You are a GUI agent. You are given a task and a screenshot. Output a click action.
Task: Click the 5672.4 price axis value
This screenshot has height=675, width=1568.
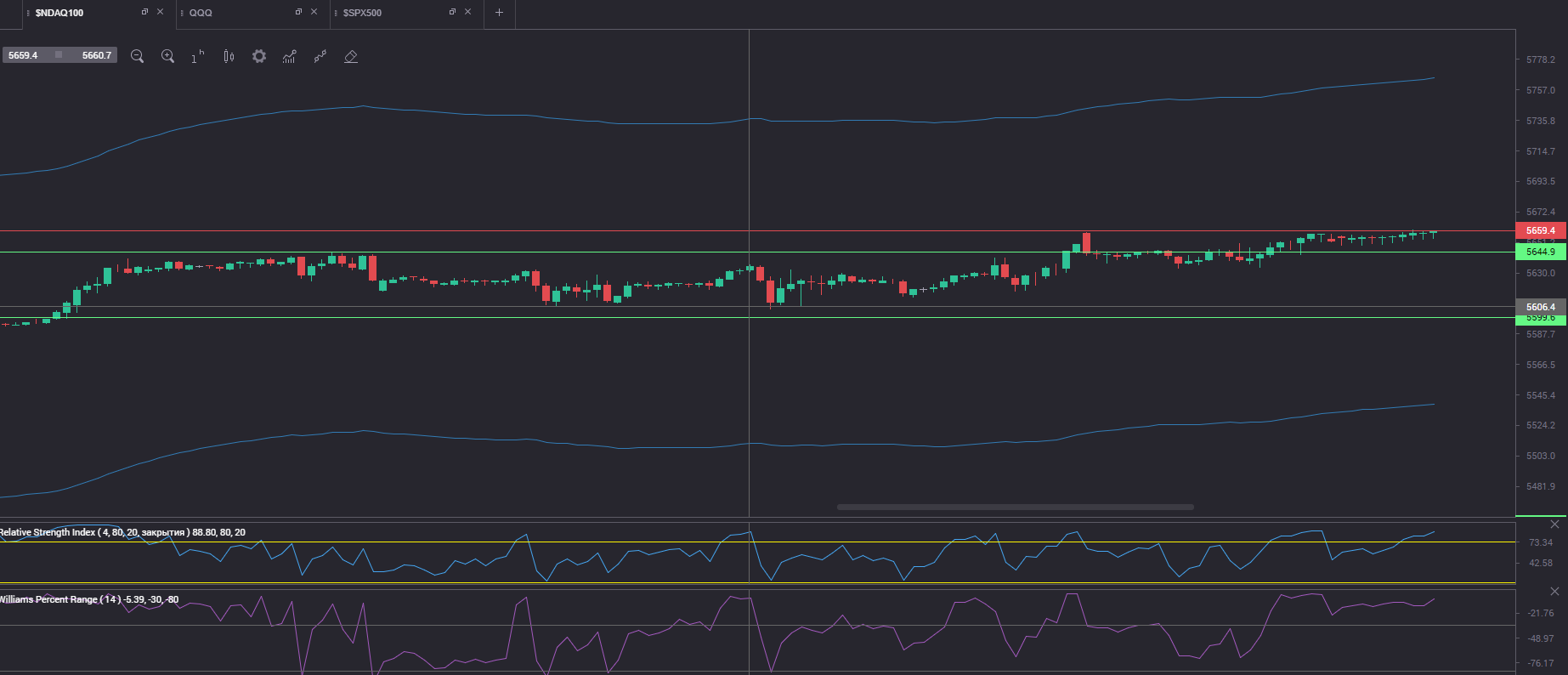pos(1540,212)
